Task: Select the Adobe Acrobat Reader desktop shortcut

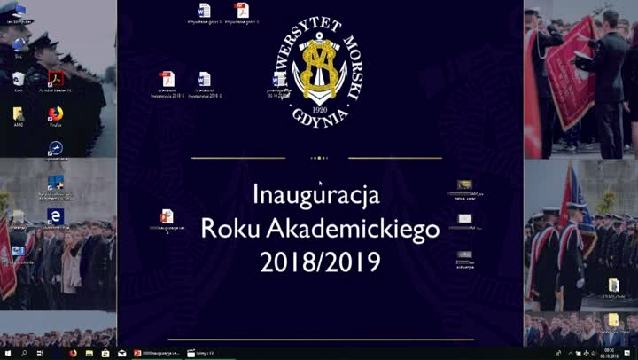Action: point(56,82)
